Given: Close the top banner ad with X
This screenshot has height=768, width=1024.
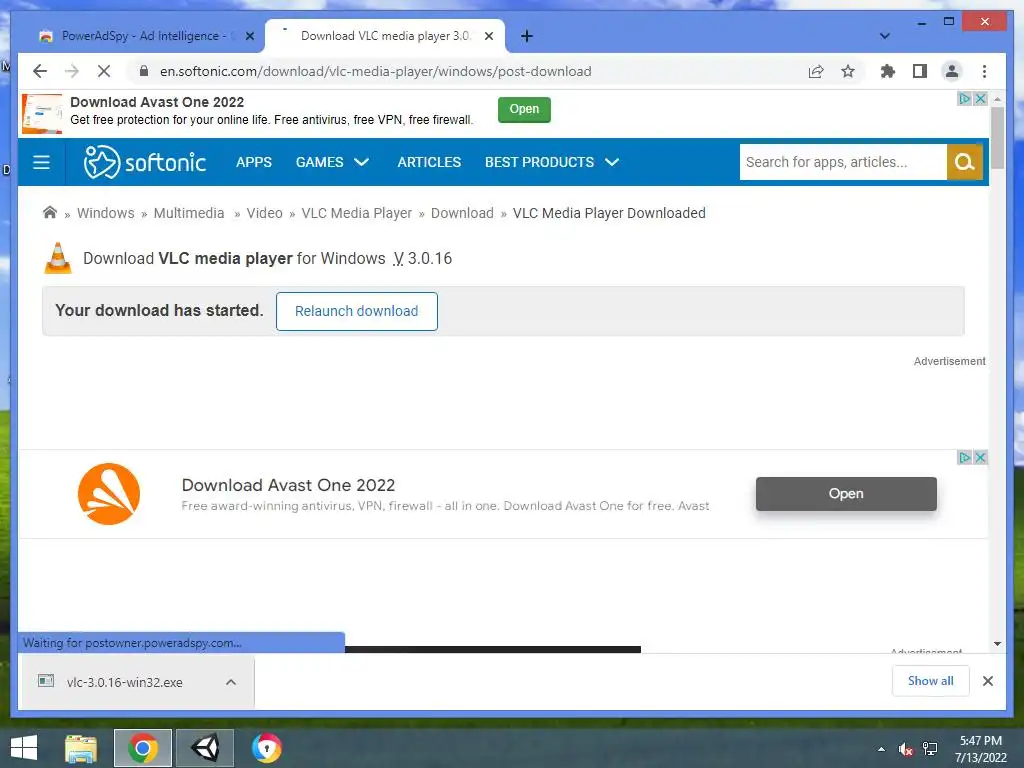Looking at the screenshot, I should [x=980, y=99].
